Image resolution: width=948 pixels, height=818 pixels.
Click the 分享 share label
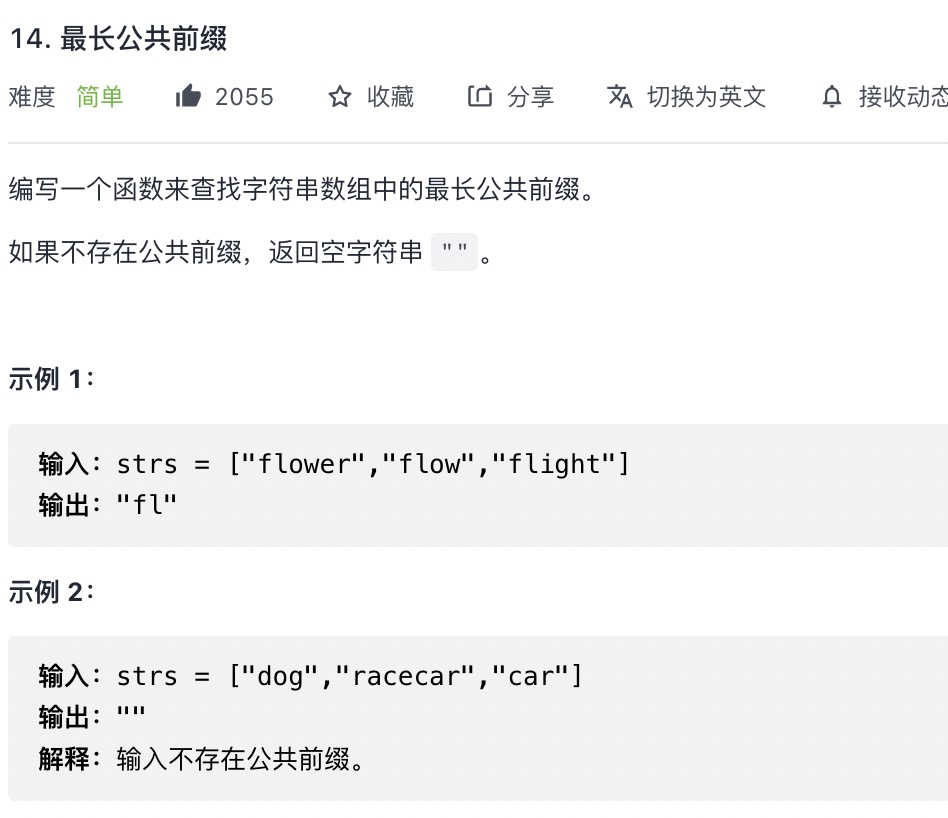click(530, 97)
